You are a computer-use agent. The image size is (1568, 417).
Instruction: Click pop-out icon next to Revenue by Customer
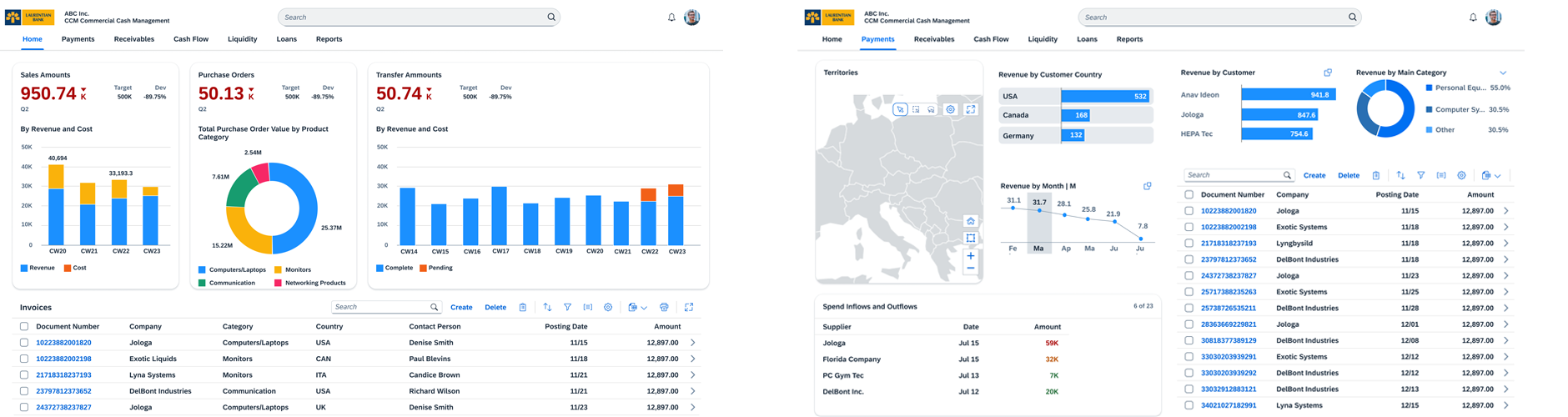coord(1328,73)
